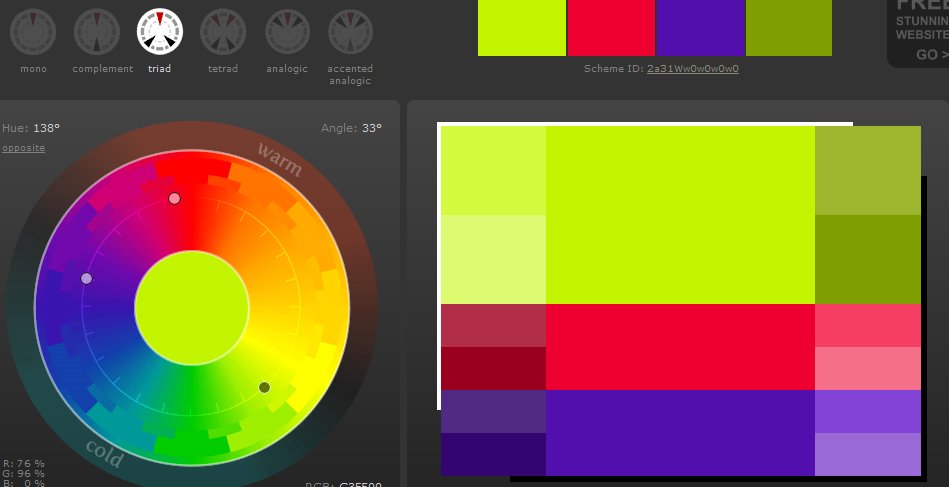The height and width of the screenshot is (487, 949).
Task: Pick the analogic scheme icon
Action: point(287,31)
